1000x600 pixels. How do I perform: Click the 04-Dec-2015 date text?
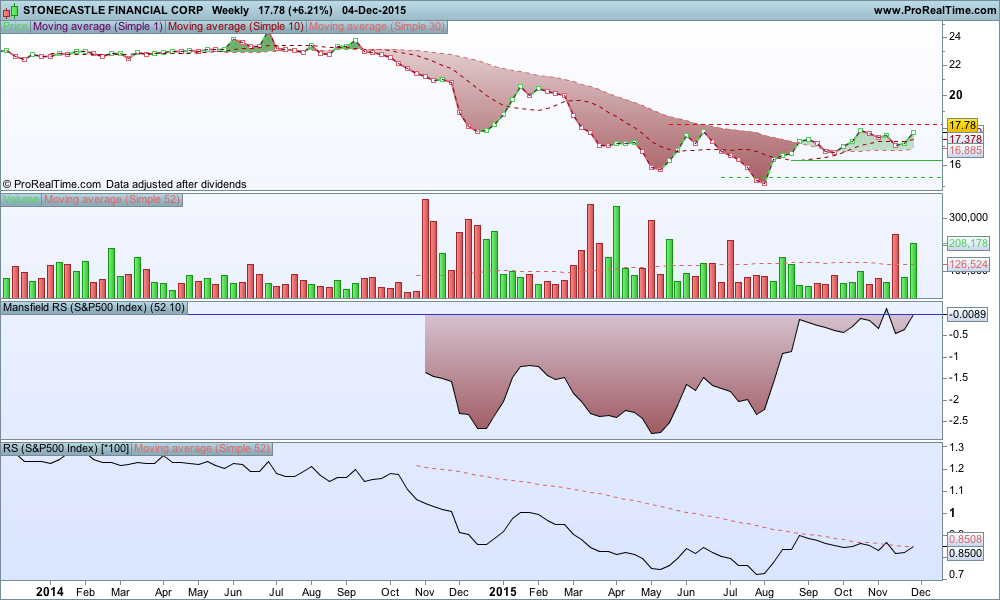pos(374,10)
